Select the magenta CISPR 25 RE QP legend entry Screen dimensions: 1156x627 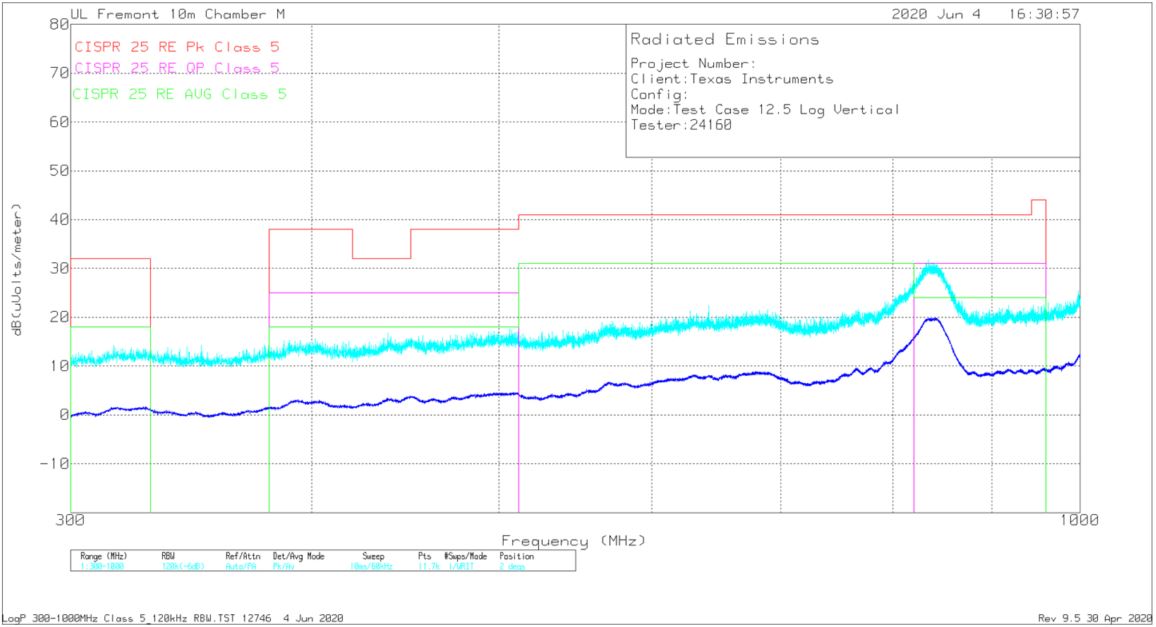coord(177,68)
